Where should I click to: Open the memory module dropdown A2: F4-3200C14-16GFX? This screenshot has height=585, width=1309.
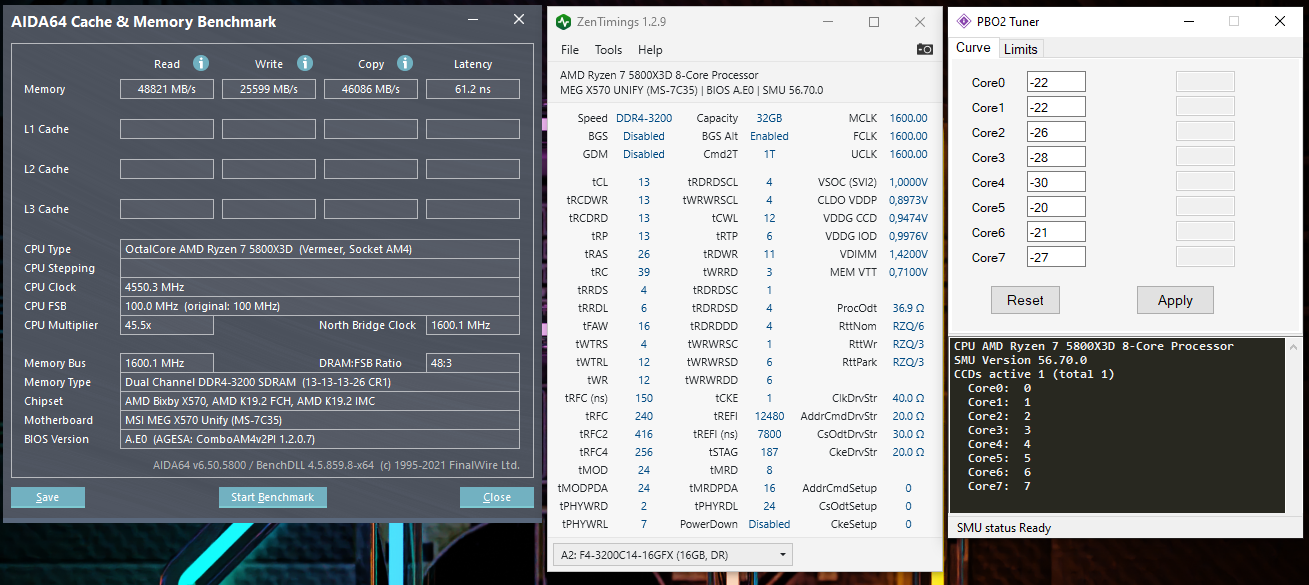673,554
